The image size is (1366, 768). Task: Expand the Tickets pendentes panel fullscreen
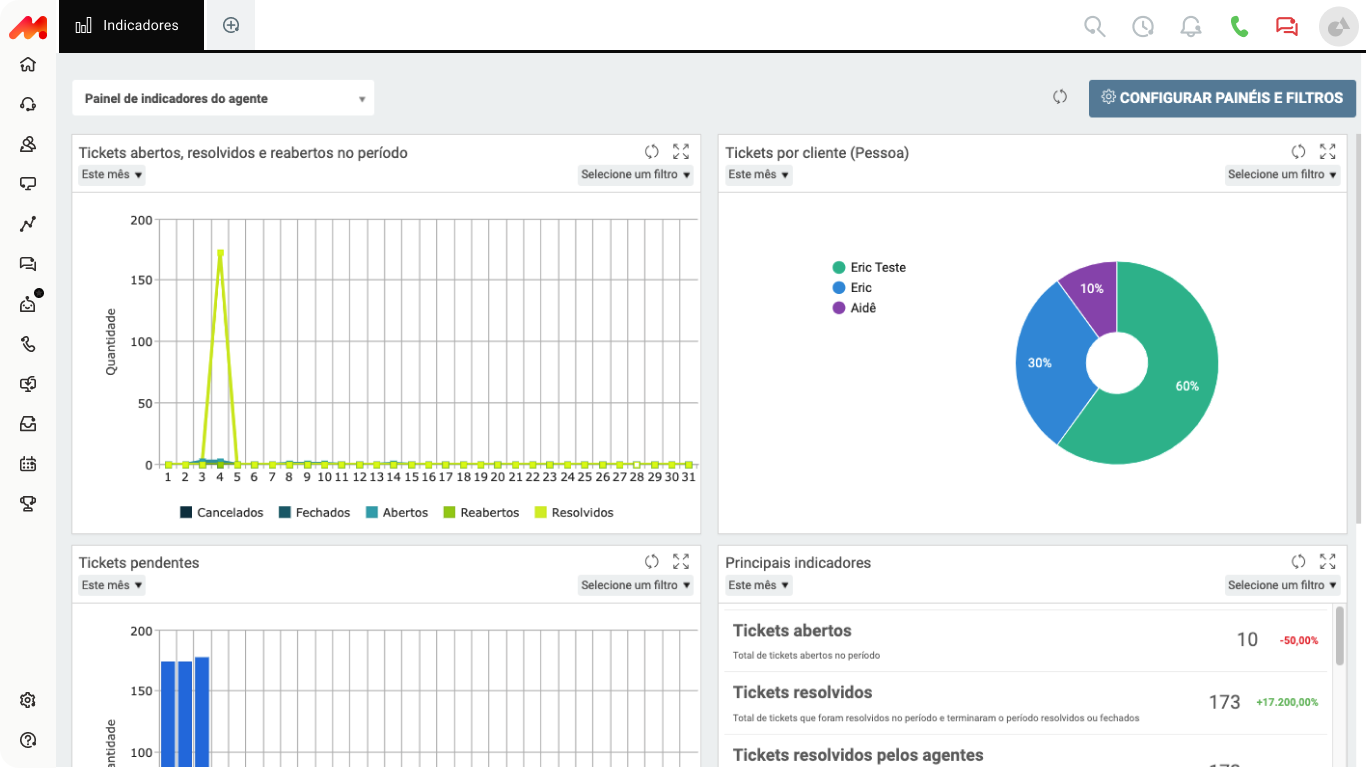681,562
